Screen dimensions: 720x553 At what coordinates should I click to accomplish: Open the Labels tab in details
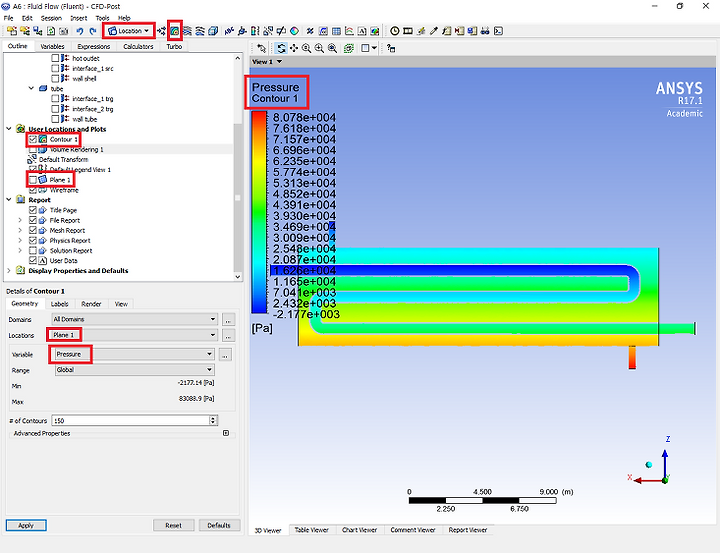coord(59,304)
